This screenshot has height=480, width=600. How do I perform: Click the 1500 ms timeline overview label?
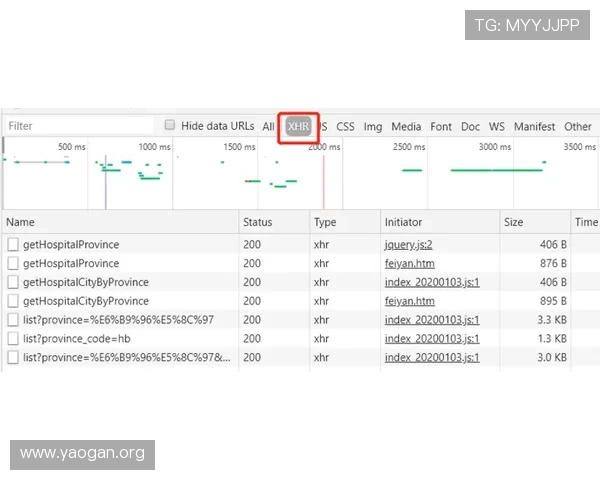pyautogui.click(x=239, y=147)
